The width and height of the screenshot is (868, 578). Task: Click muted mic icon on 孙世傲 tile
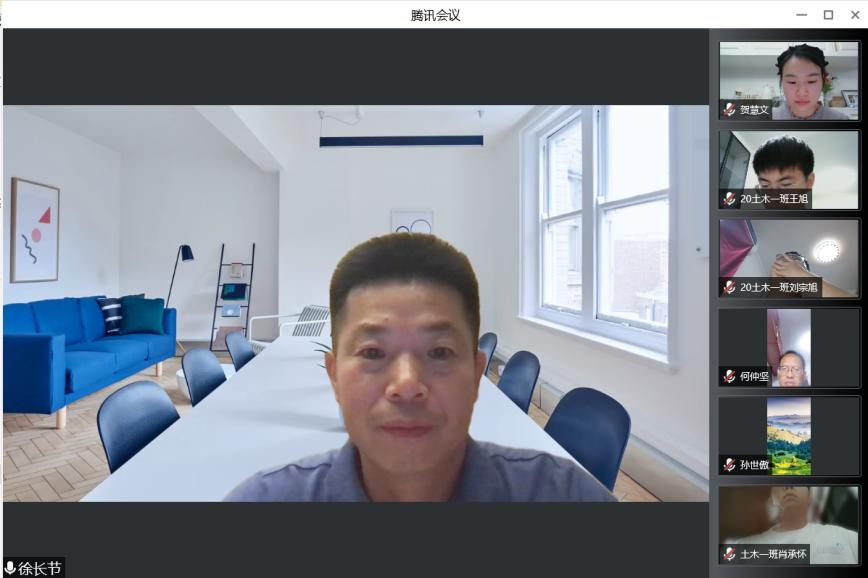[730, 464]
